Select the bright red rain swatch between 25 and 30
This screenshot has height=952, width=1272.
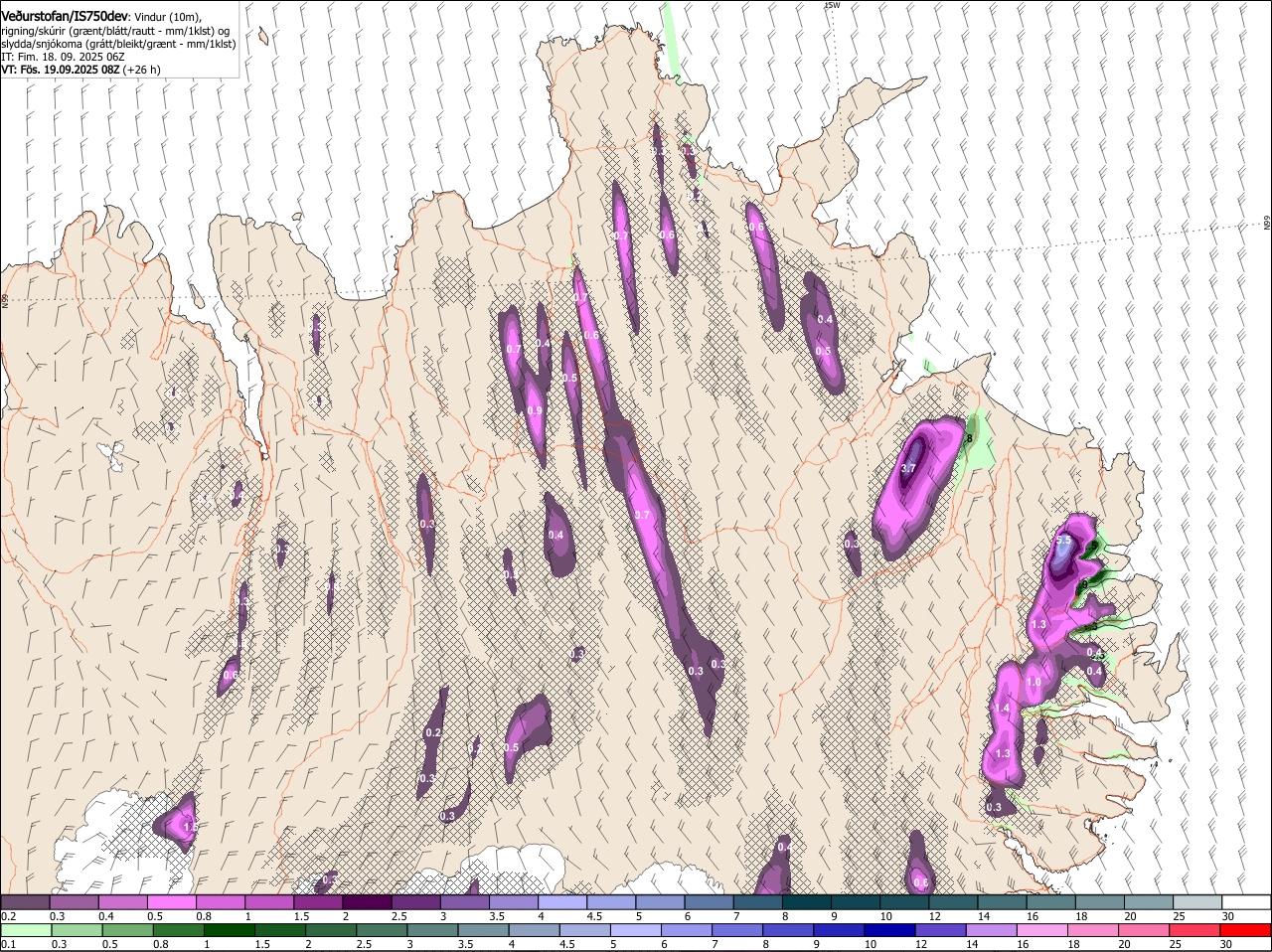point(1193,930)
